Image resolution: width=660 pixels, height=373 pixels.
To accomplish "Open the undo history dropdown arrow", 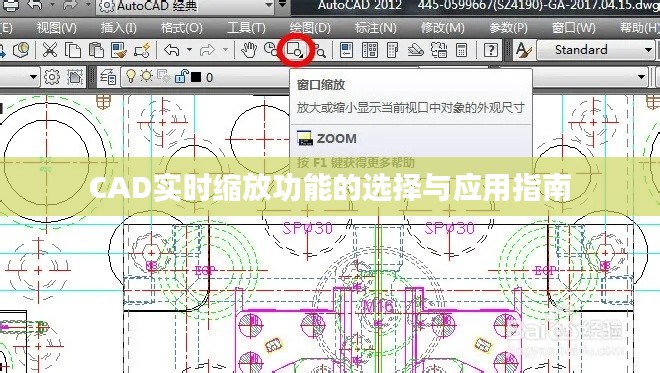I will tap(189, 50).
